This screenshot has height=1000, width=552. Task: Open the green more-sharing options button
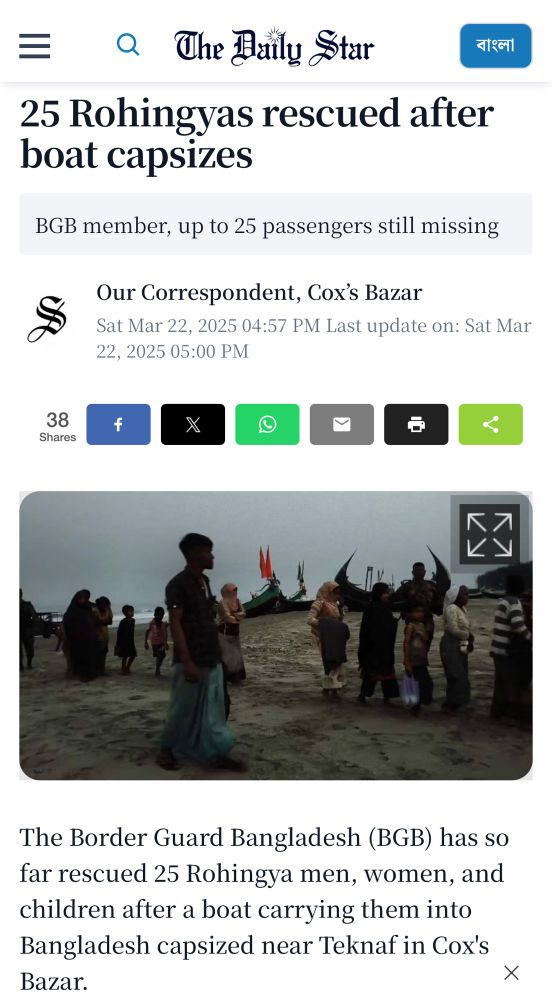pyautogui.click(x=490, y=424)
